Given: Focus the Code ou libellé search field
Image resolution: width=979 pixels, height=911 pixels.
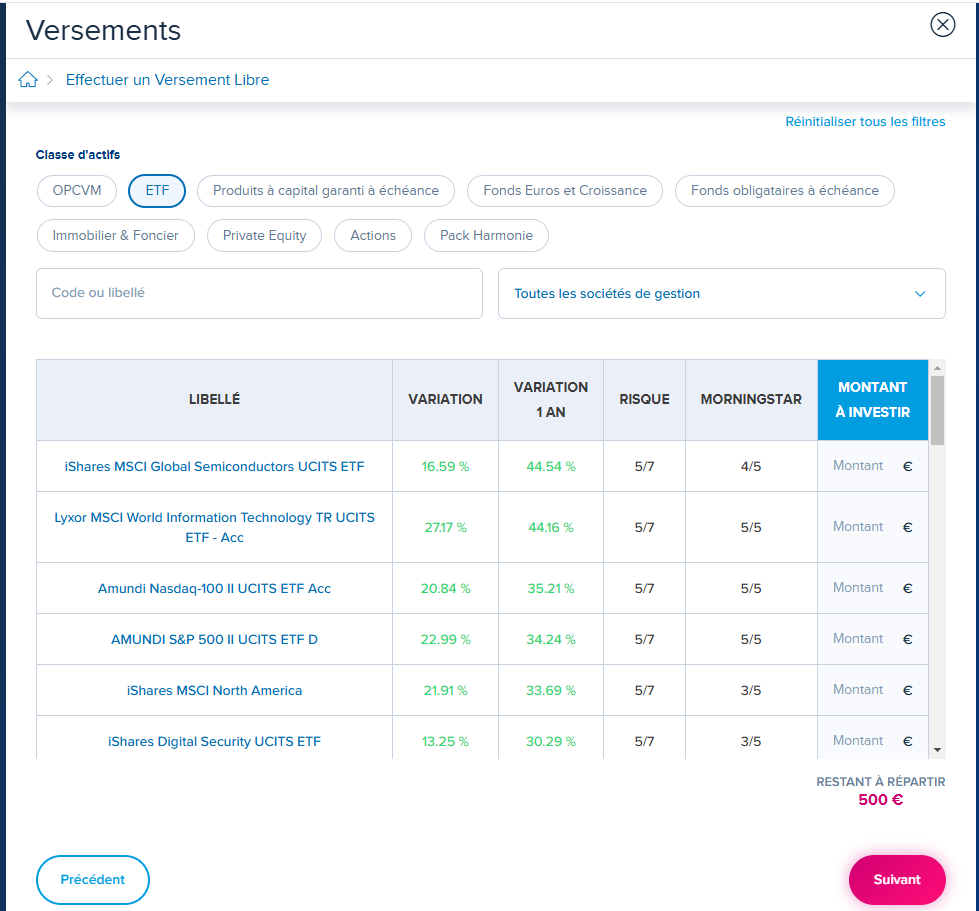Looking at the screenshot, I should click(x=259, y=293).
